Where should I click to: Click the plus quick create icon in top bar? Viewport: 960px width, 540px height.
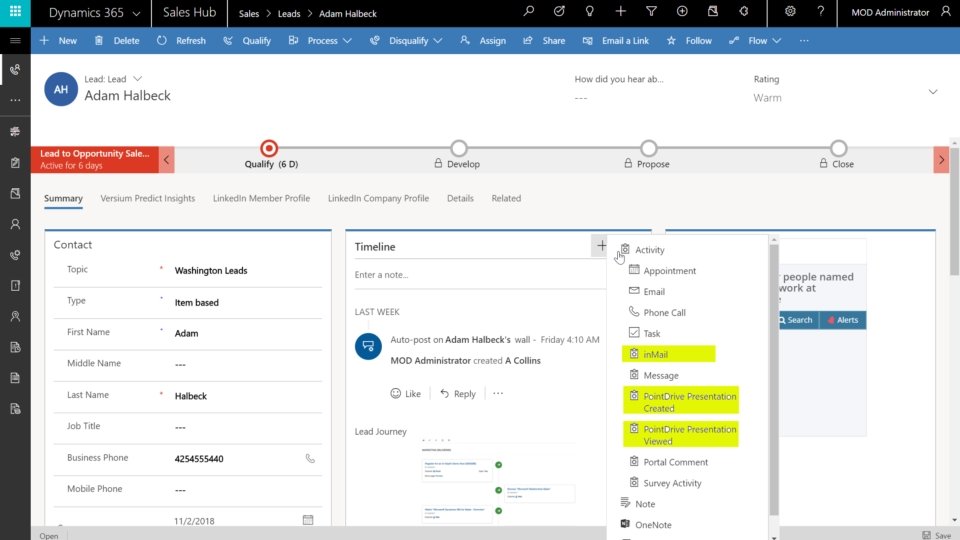click(620, 12)
